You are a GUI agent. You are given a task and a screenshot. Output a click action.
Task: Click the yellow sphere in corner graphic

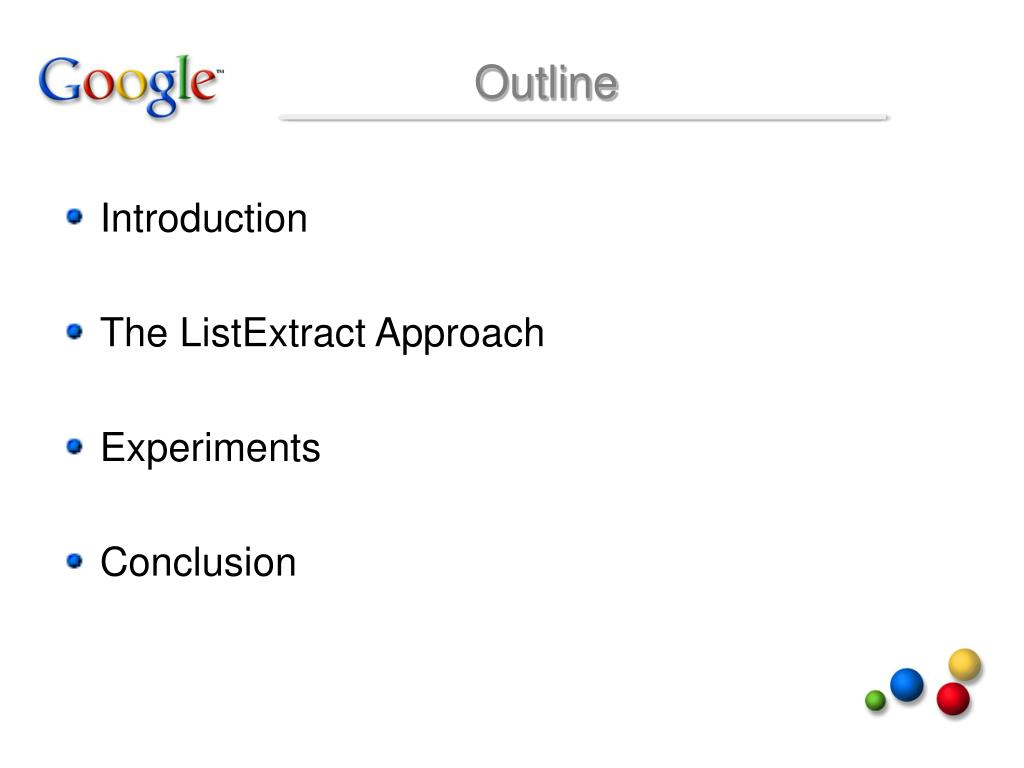click(965, 664)
